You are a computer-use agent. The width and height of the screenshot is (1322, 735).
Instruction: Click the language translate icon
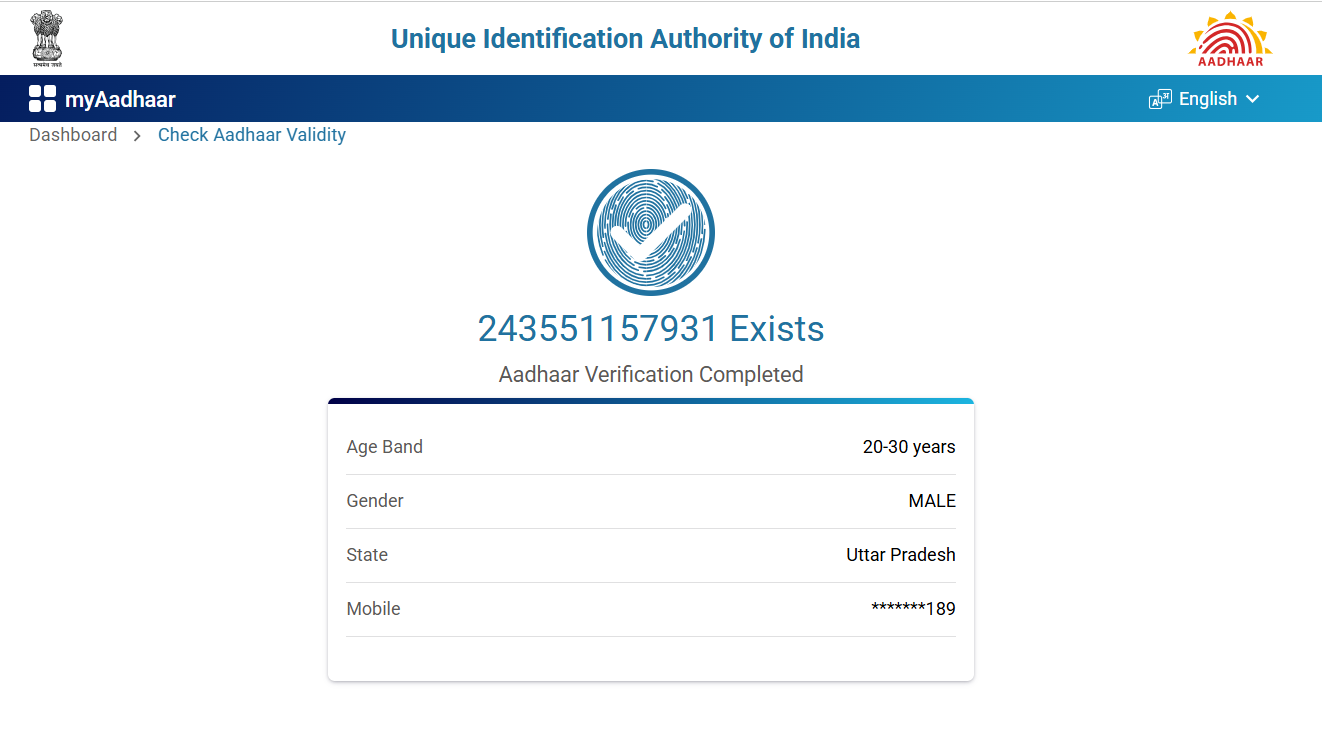click(1160, 99)
